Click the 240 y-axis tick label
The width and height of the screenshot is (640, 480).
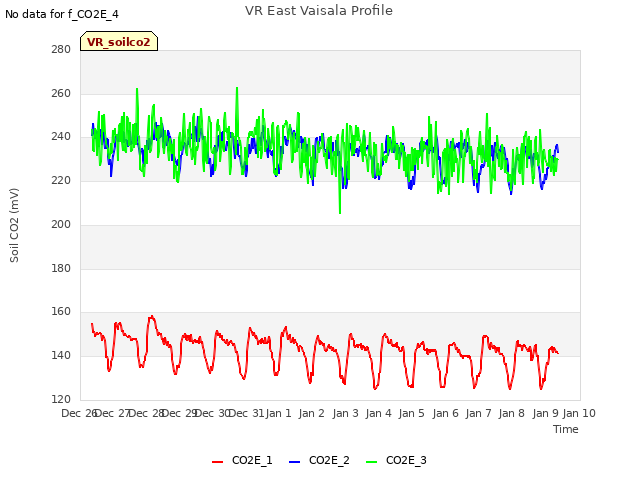pos(61,137)
